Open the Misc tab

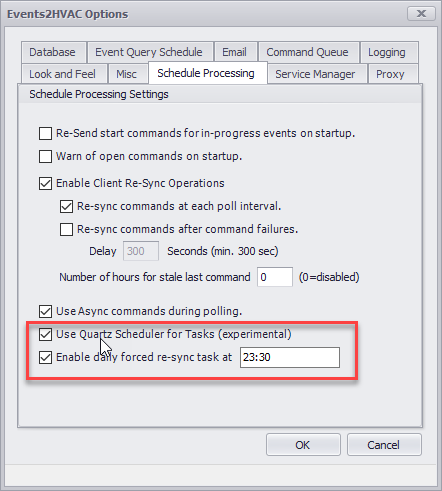tap(128, 74)
